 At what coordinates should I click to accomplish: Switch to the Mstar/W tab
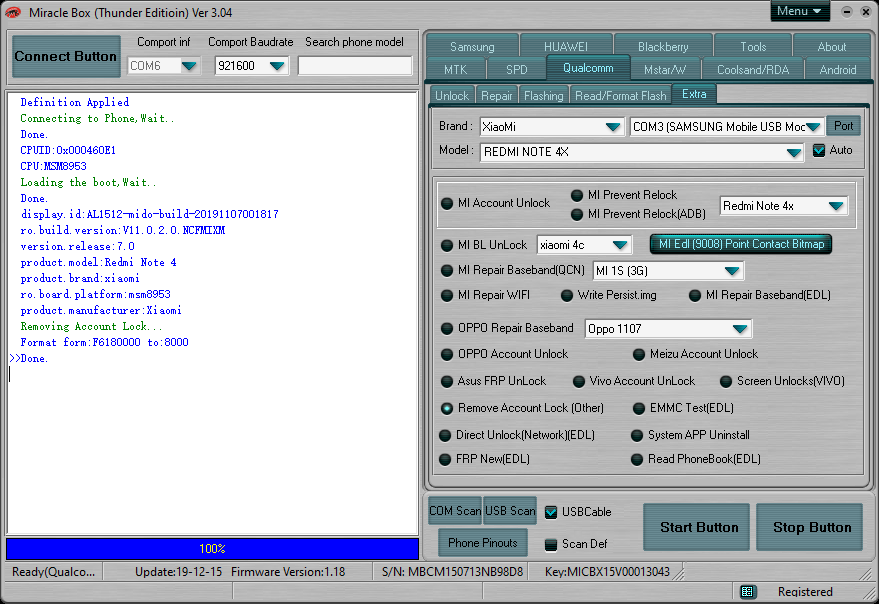tap(665, 70)
